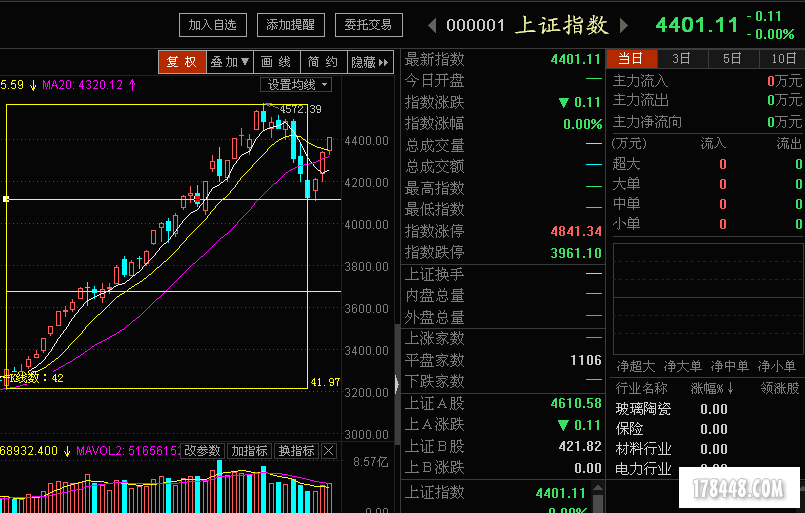
Task: Switch to 简约 view
Action: coord(323,62)
